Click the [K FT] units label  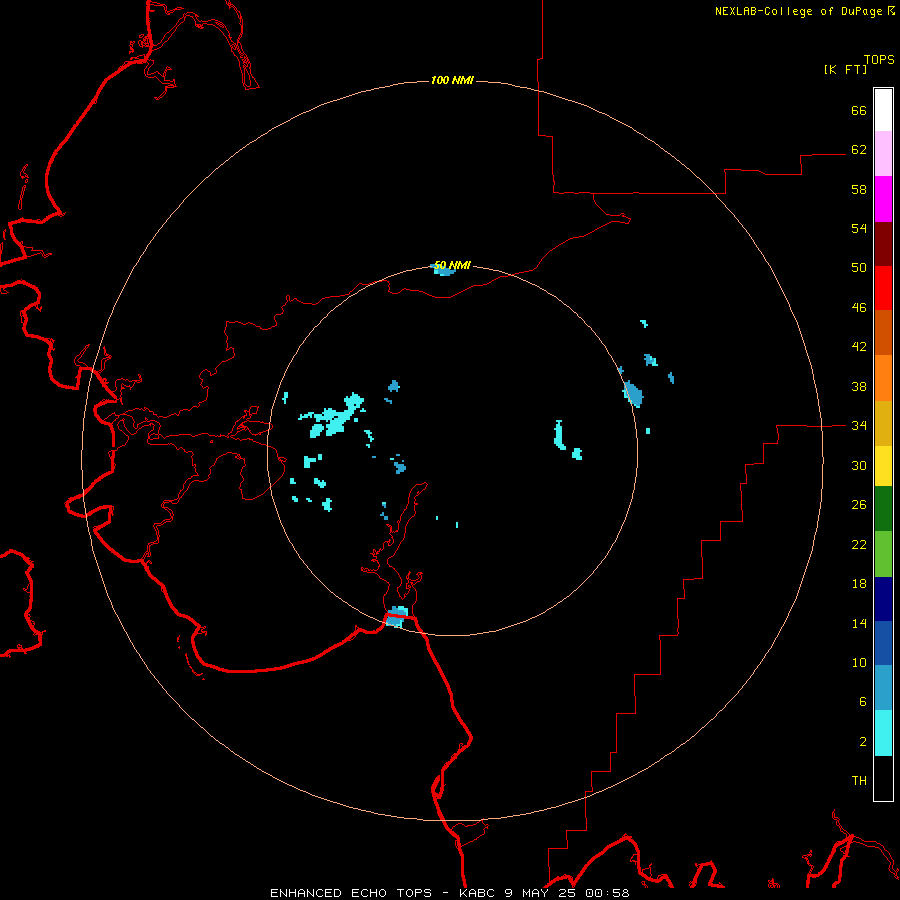tap(845, 69)
